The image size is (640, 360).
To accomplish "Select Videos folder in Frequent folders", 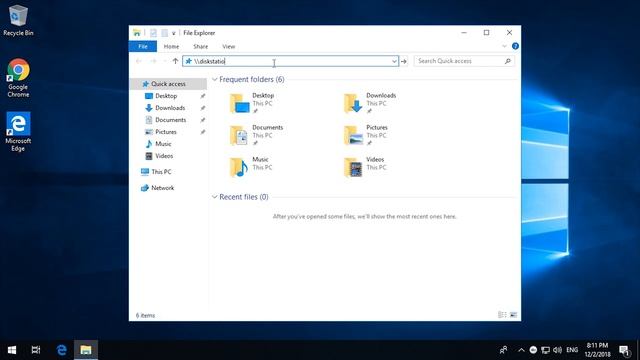I will [x=364, y=167].
